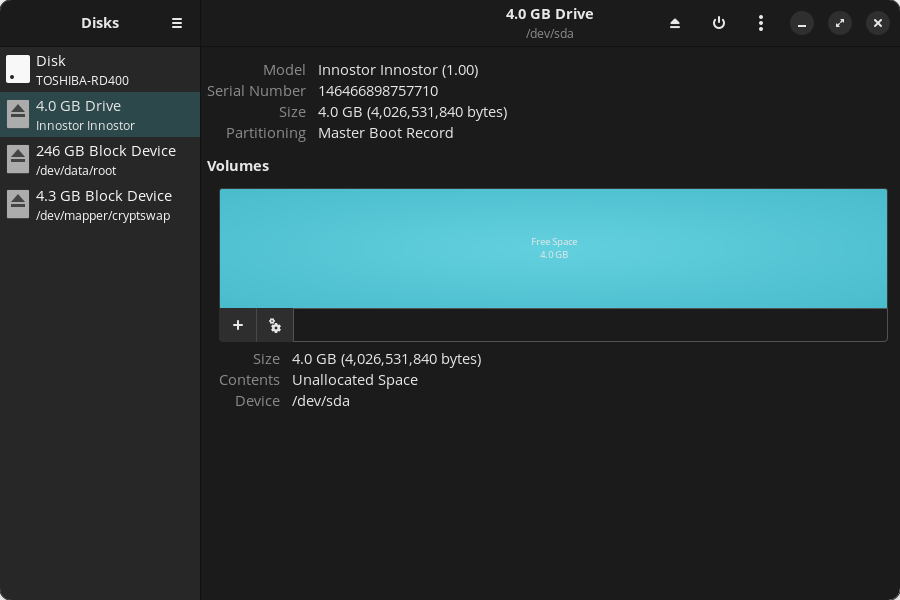Open the Disks application hamburger menu

pos(177,22)
